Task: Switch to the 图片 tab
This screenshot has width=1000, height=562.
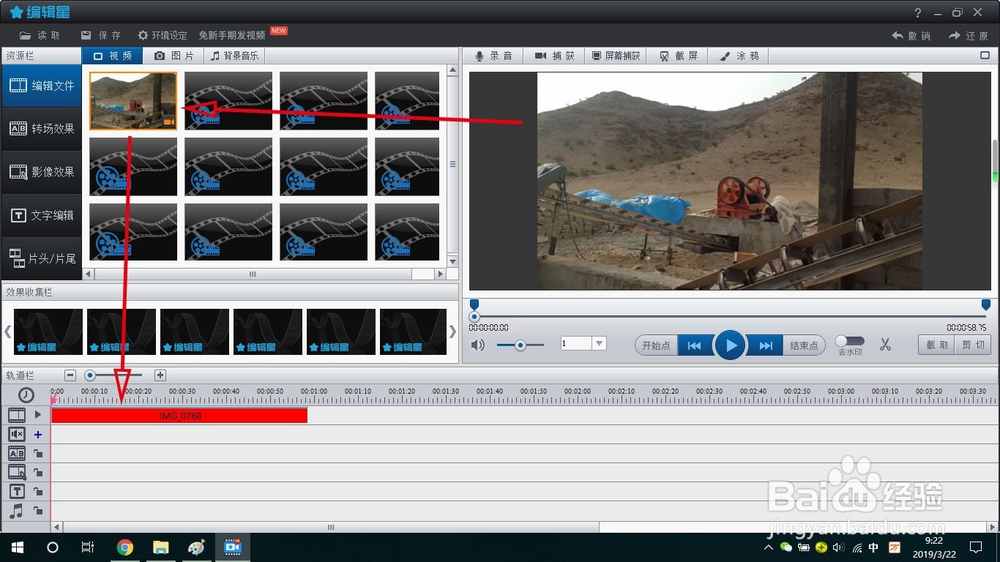Action: (174, 56)
